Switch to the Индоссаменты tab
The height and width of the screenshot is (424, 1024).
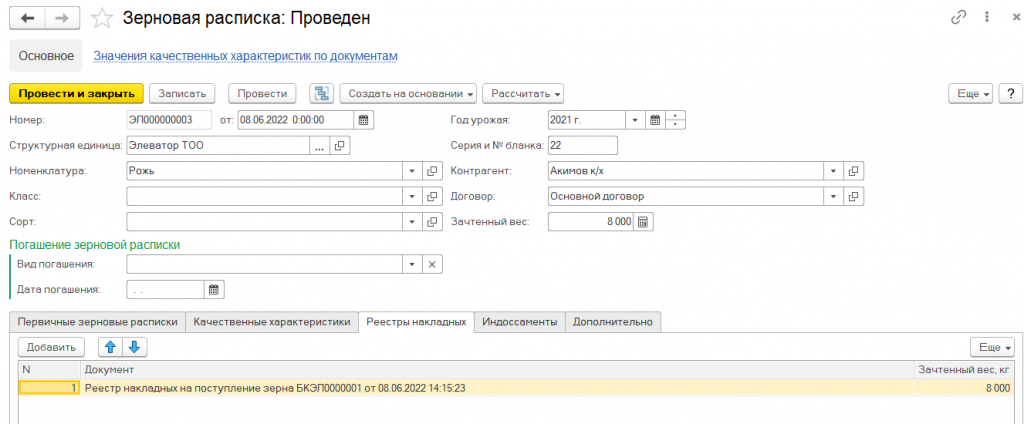(x=519, y=321)
